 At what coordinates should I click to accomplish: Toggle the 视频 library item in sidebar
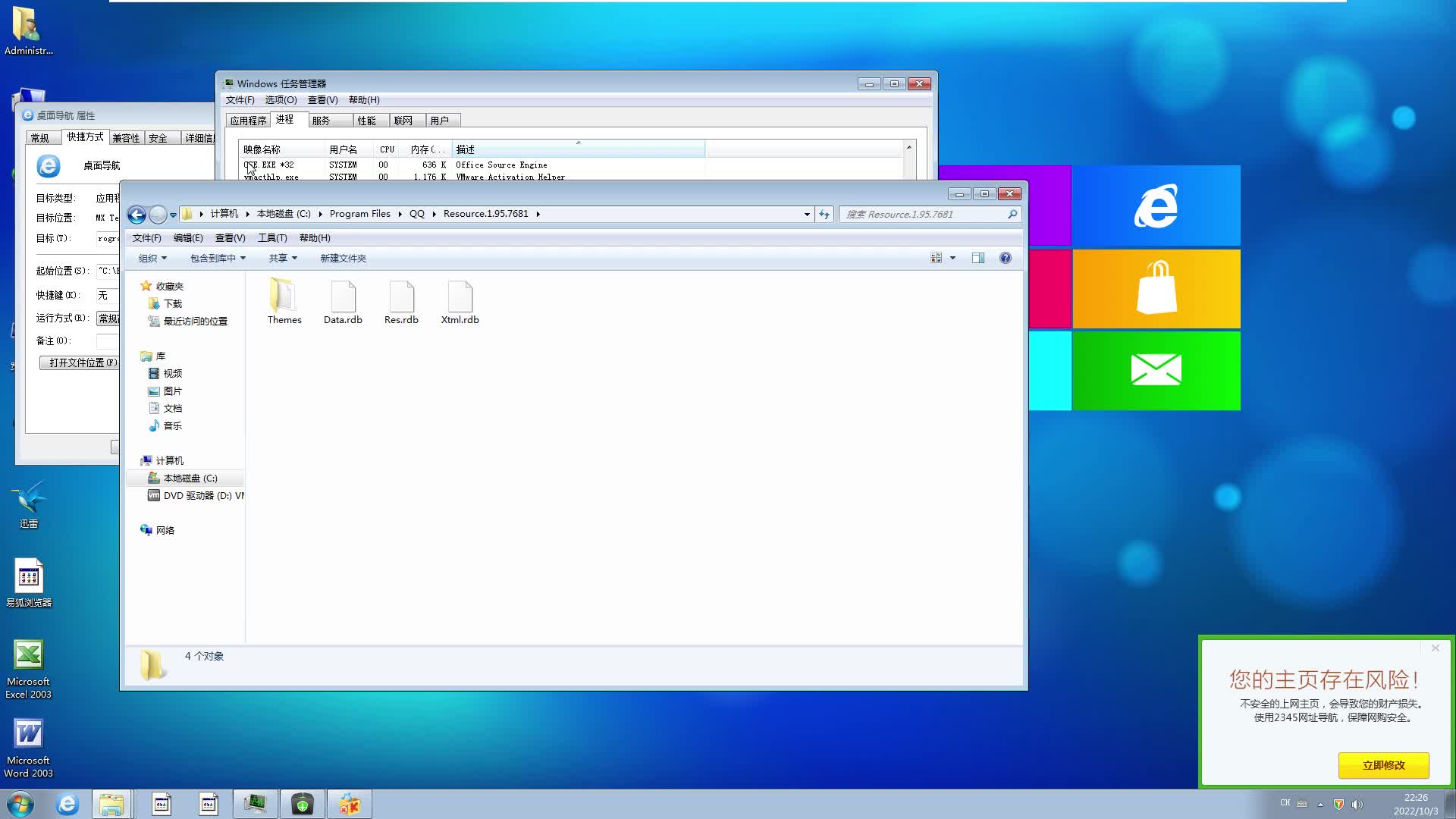[172, 373]
